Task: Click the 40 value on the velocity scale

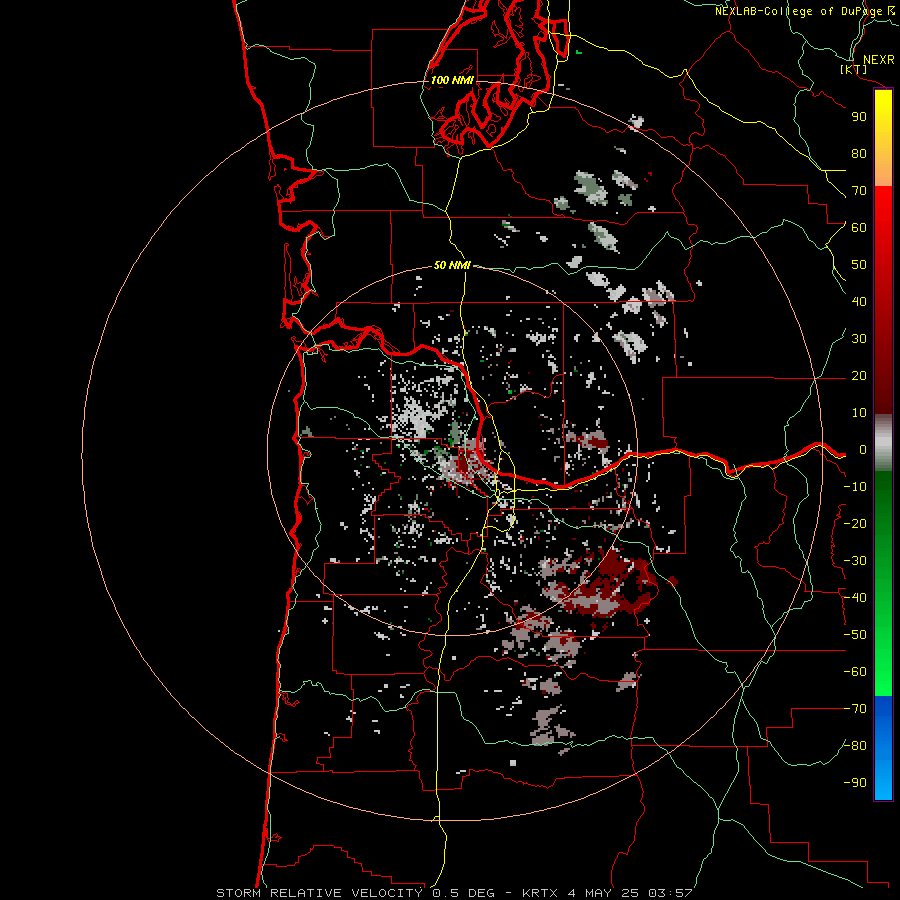Action: (x=859, y=302)
